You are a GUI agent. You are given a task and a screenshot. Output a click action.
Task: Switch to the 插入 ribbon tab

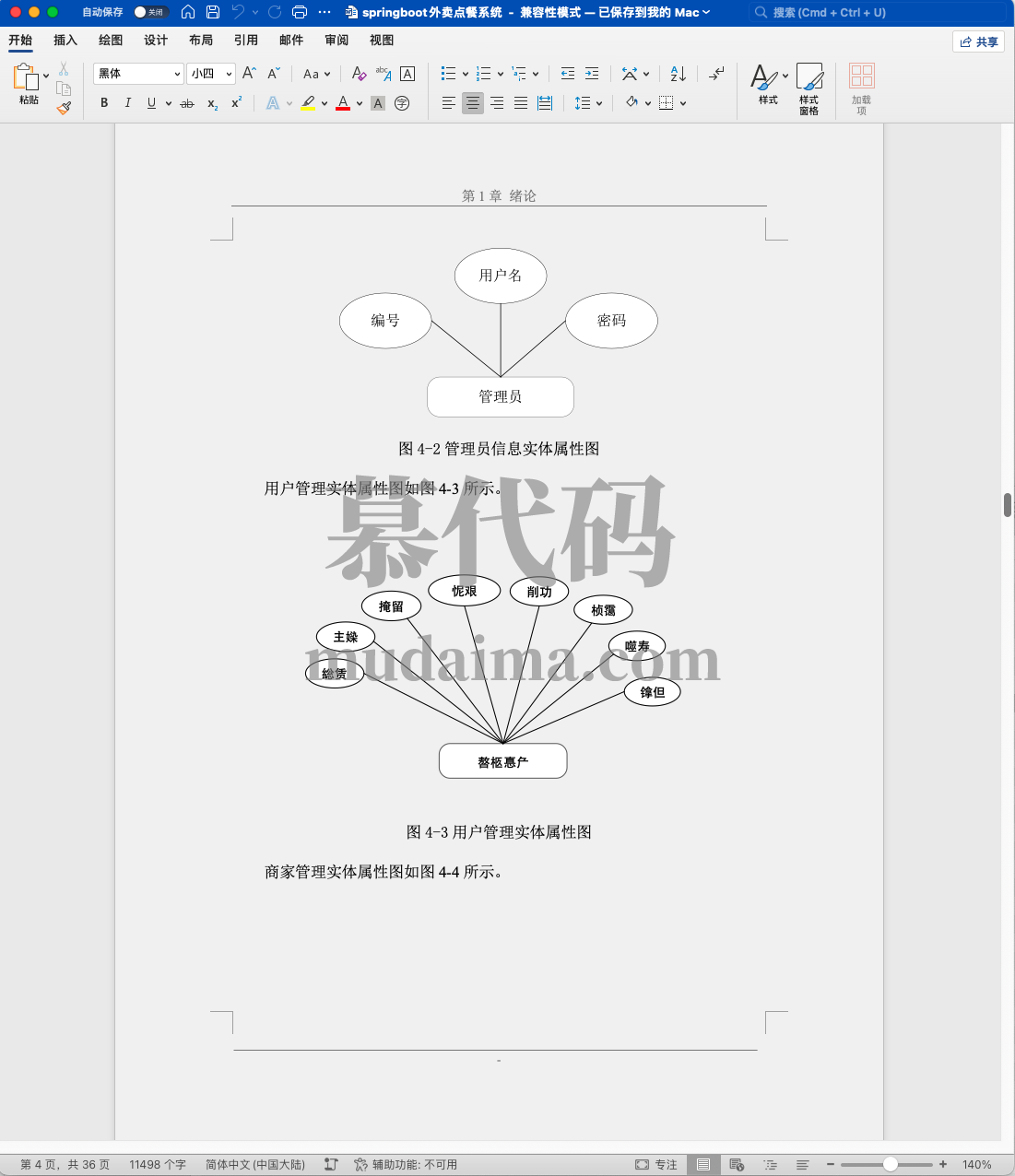[x=65, y=41]
